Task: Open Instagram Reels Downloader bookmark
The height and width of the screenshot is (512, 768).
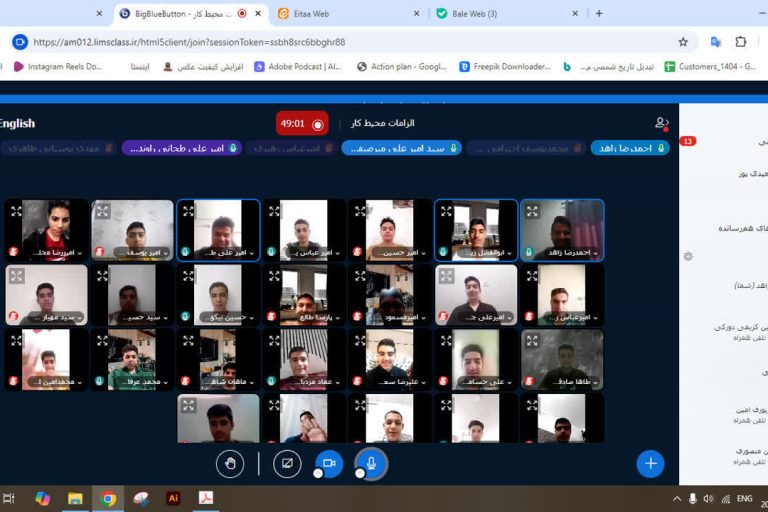Action: [x=58, y=67]
